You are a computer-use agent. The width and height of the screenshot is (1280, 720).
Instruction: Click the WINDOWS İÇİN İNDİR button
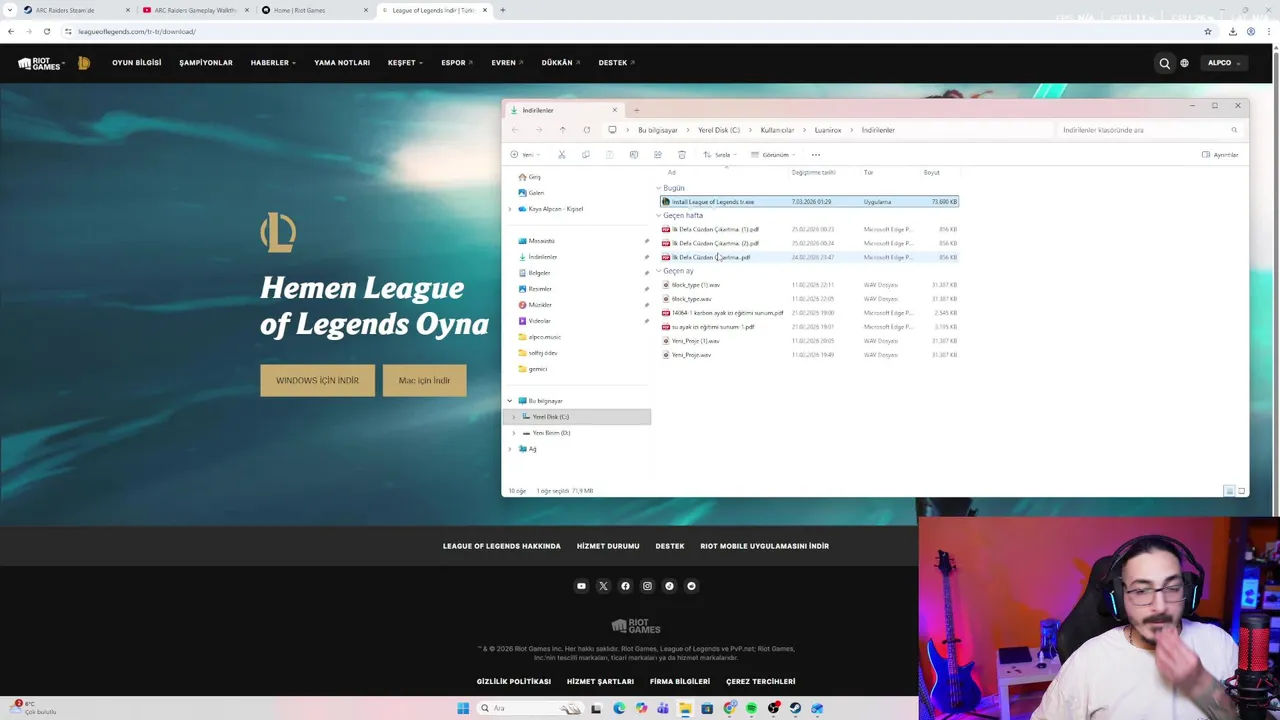[318, 381]
